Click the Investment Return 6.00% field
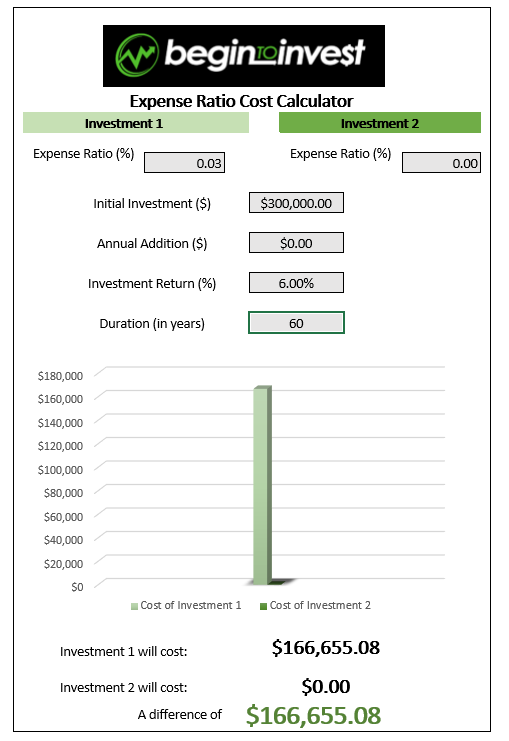This screenshot has height=741, width=509. [x=296, y=283]
